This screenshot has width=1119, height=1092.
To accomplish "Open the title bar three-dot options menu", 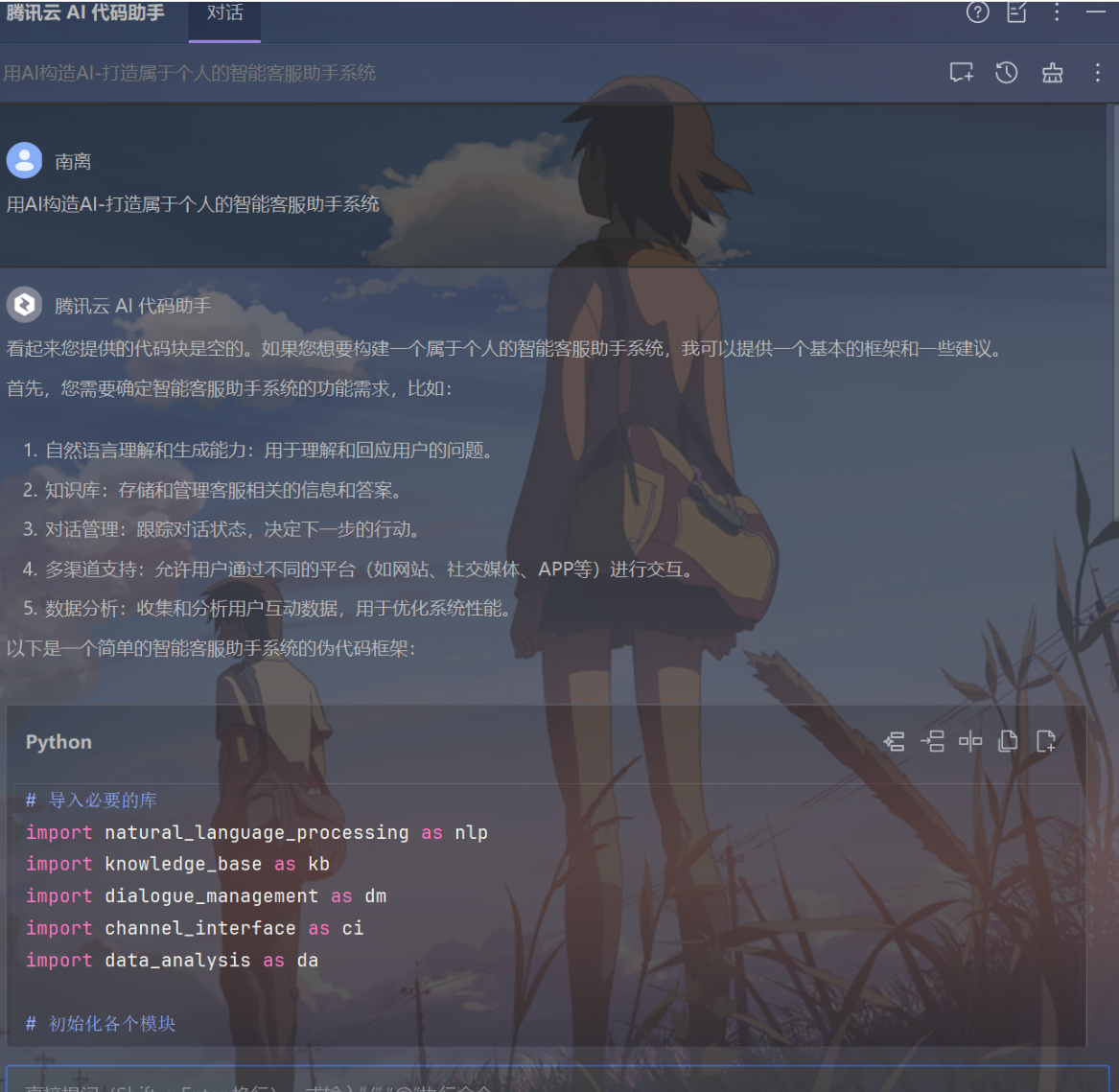I will [x=1057, y=12].
